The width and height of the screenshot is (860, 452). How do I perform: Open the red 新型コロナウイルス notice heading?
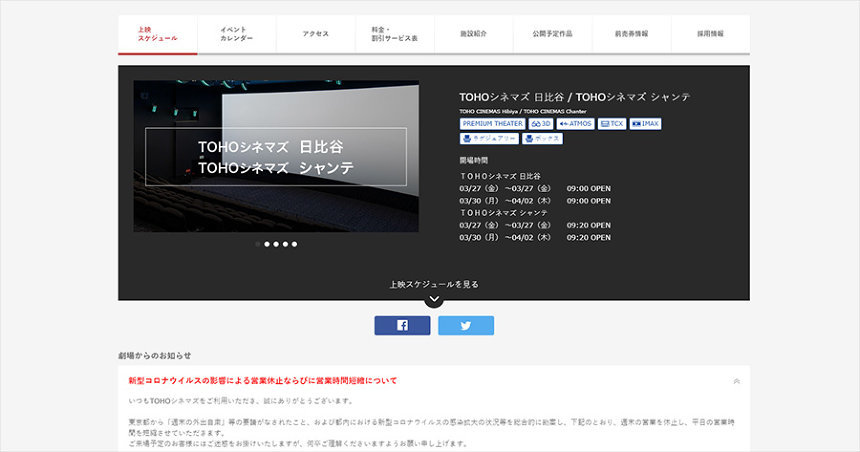point(263,381)
